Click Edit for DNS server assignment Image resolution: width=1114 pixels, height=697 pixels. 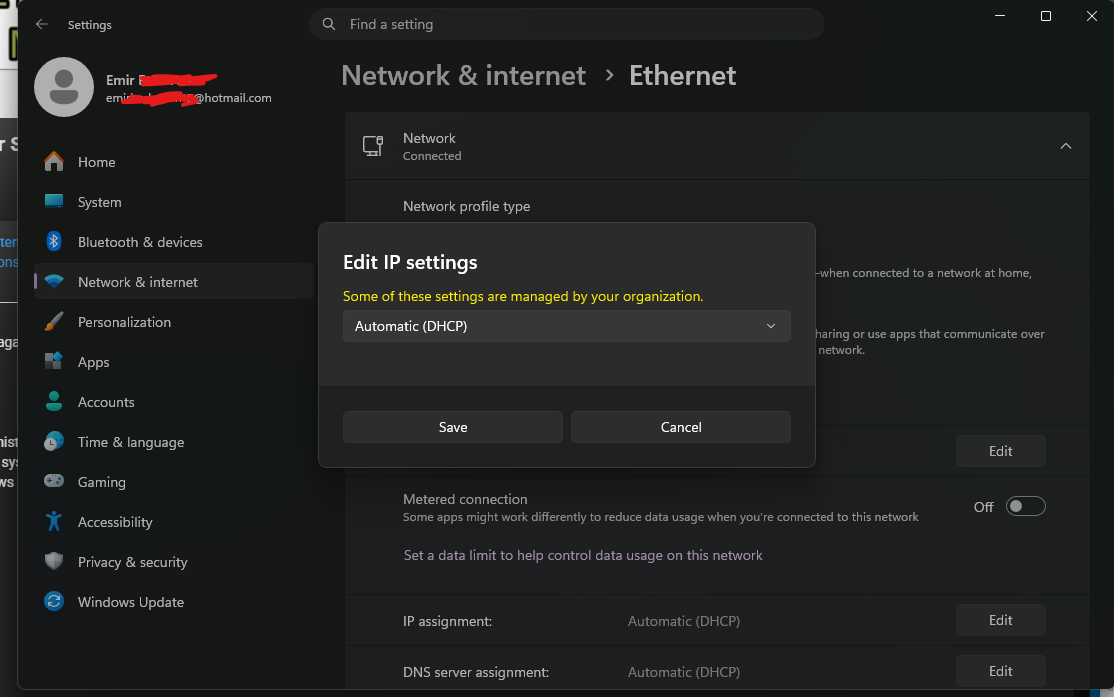coord(1000,671)
